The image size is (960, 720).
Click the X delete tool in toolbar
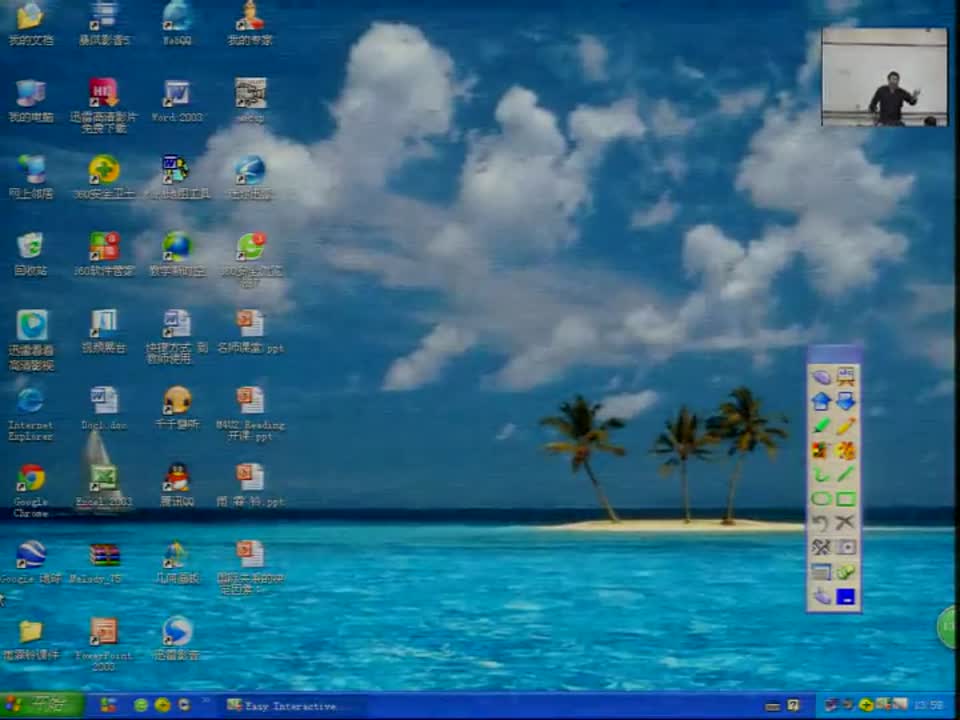846,523
